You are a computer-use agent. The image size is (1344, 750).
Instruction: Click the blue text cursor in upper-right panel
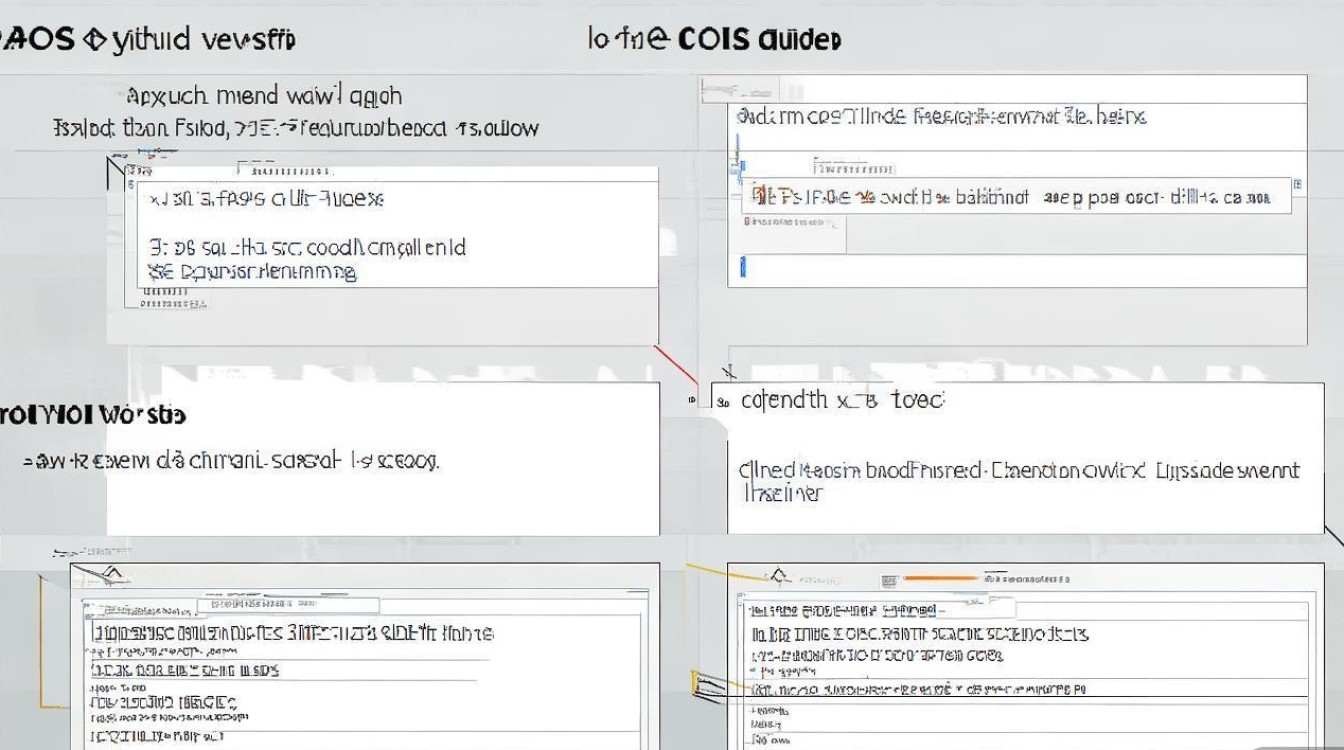point(742,267)
